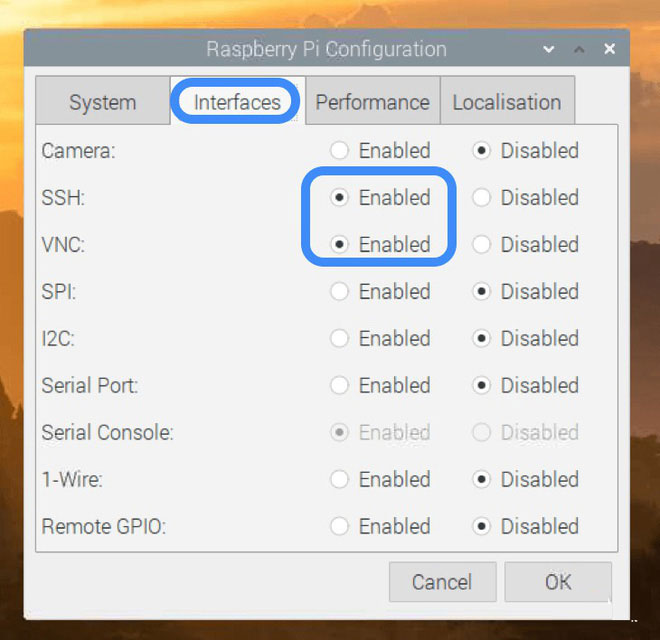
Task: Switch to the Performance tab
Action: pos(372,102)
